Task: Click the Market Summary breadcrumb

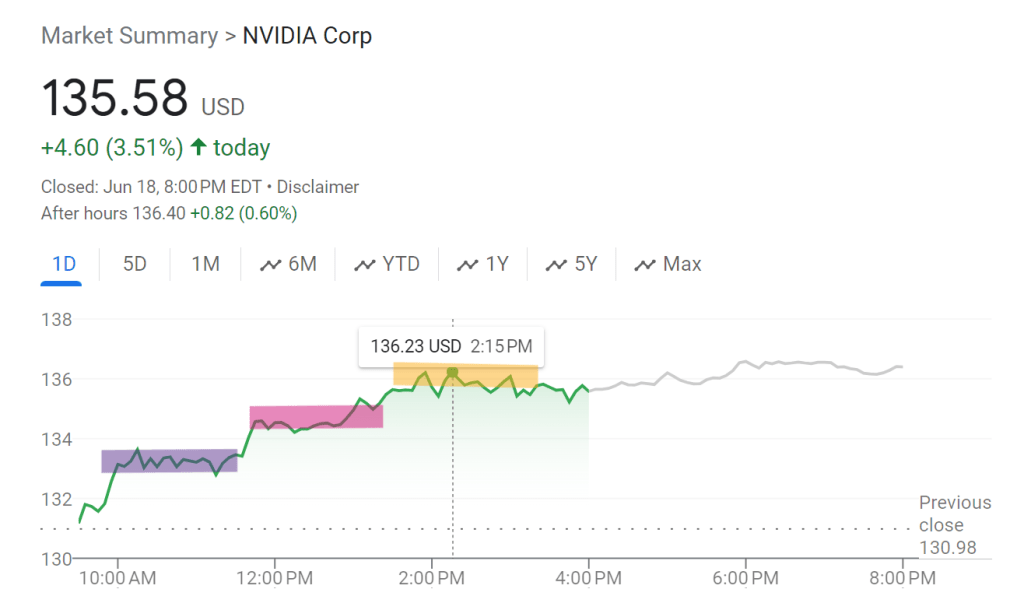Action: (x=129, y=37)
